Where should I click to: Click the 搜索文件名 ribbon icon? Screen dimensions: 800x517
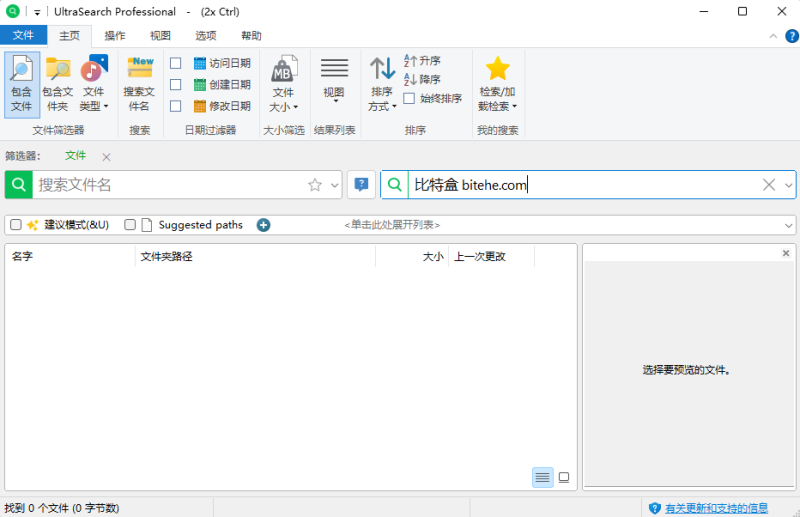click(139, 85)
